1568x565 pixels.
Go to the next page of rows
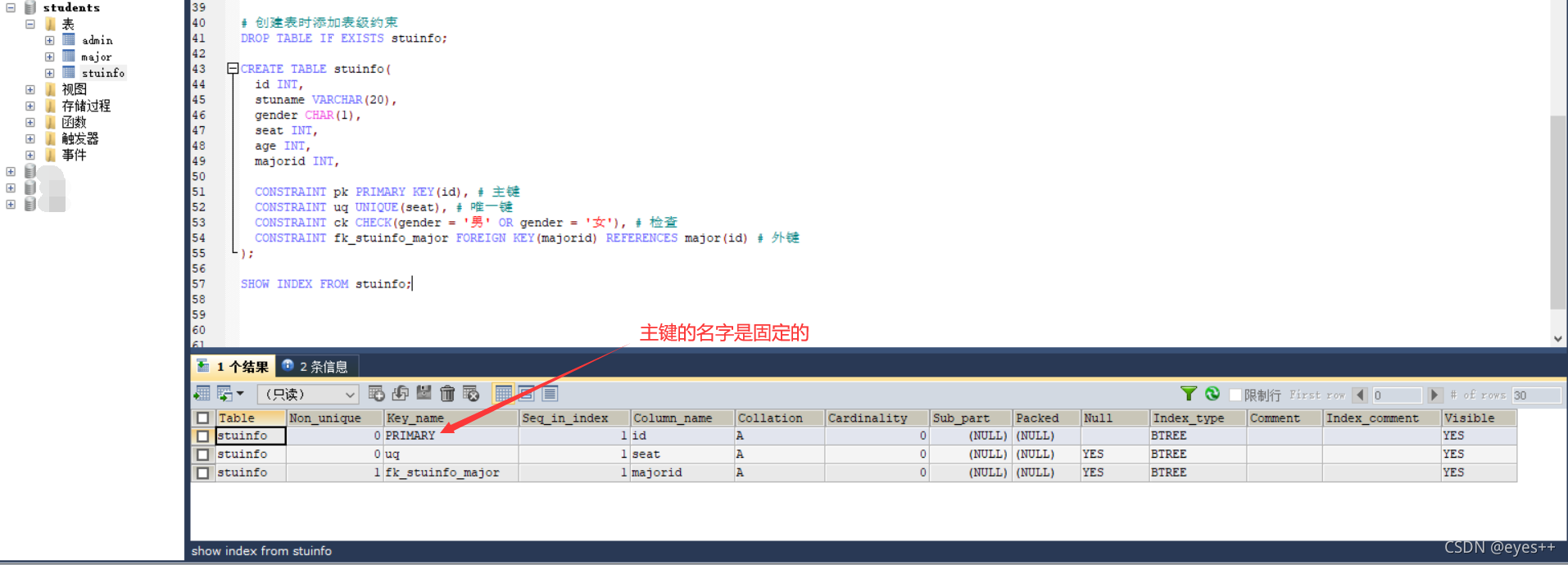coord(1434,395)
